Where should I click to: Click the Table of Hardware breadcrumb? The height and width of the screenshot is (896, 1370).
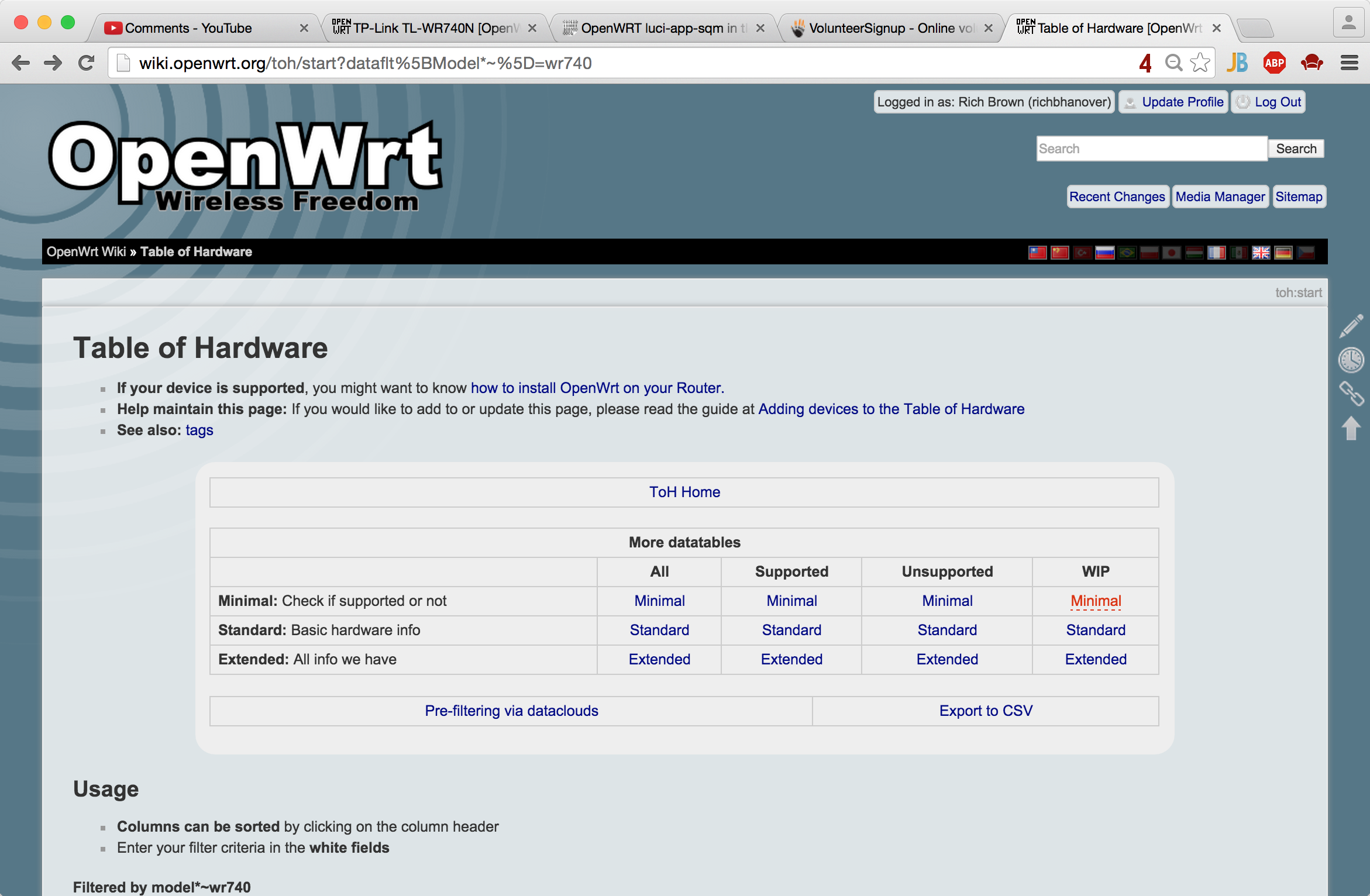click(x=196, y=251)
